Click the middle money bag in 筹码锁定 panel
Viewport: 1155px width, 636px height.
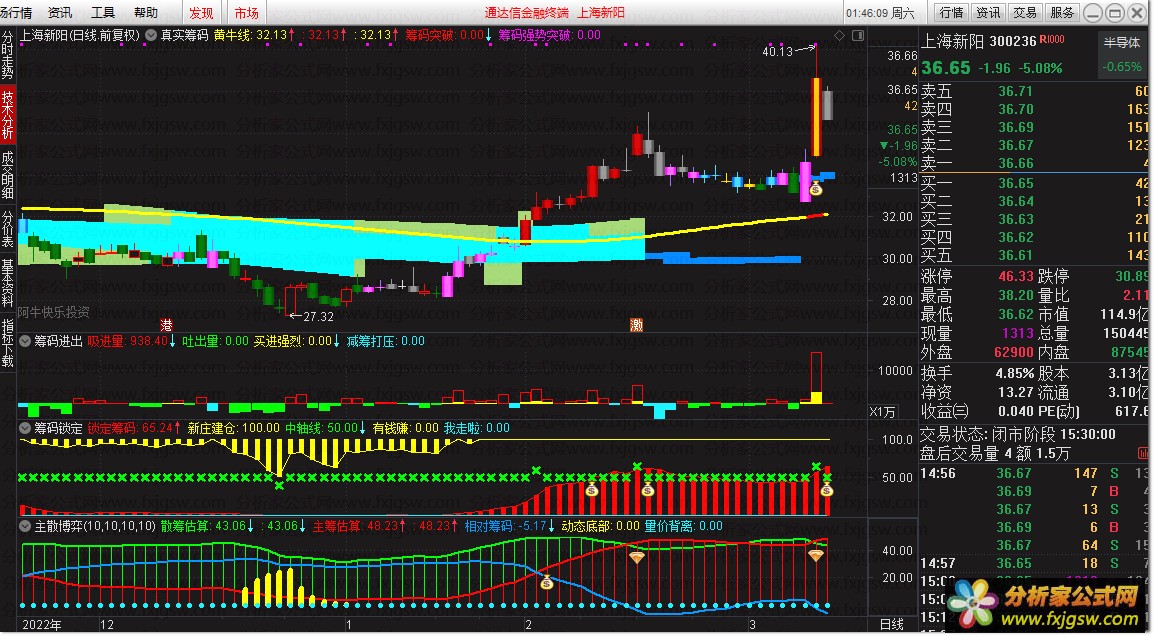click(647, 489)
